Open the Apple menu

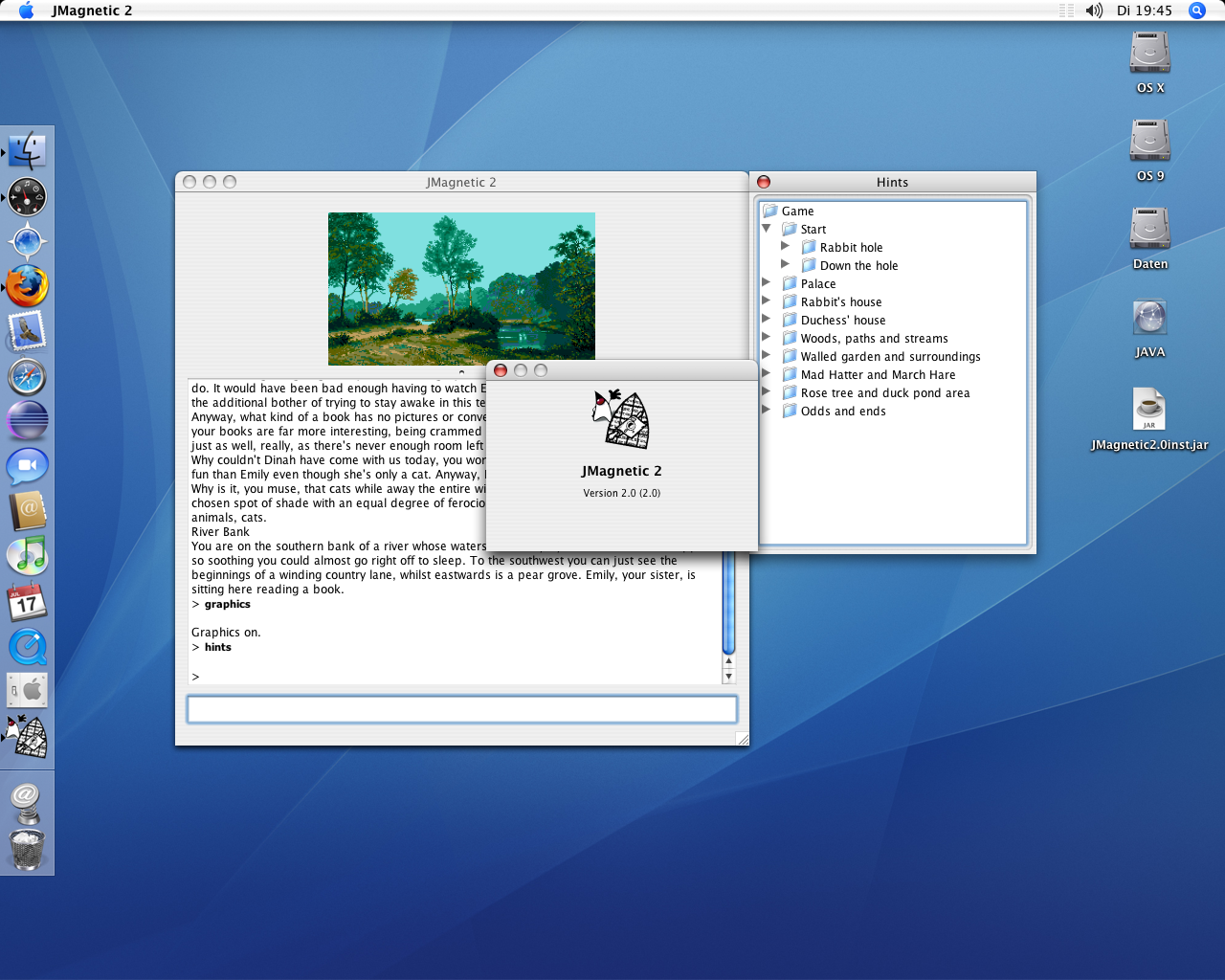(x=26, y=11)
